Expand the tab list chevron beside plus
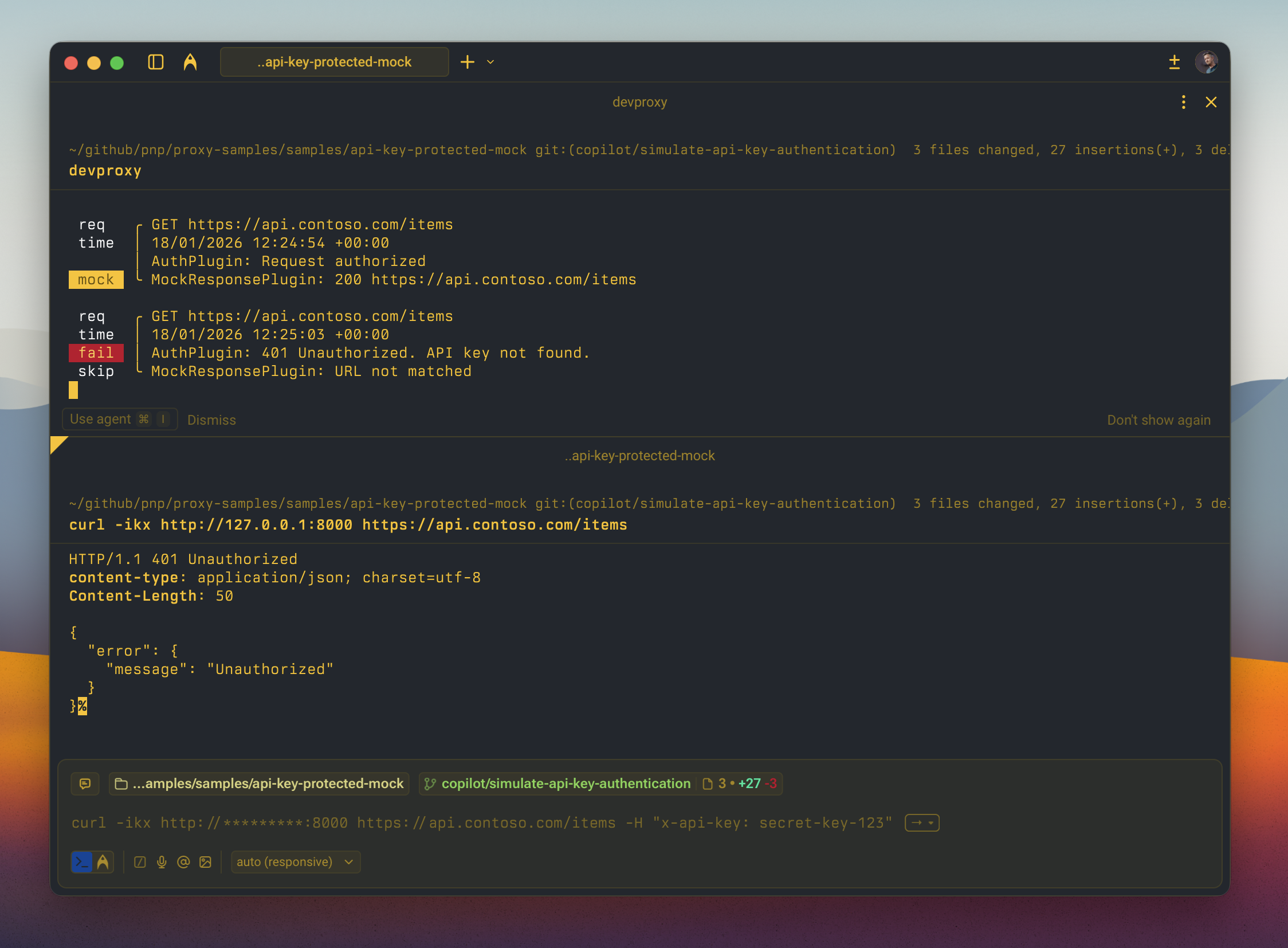The image size is (1288, 948). (489, 62)
